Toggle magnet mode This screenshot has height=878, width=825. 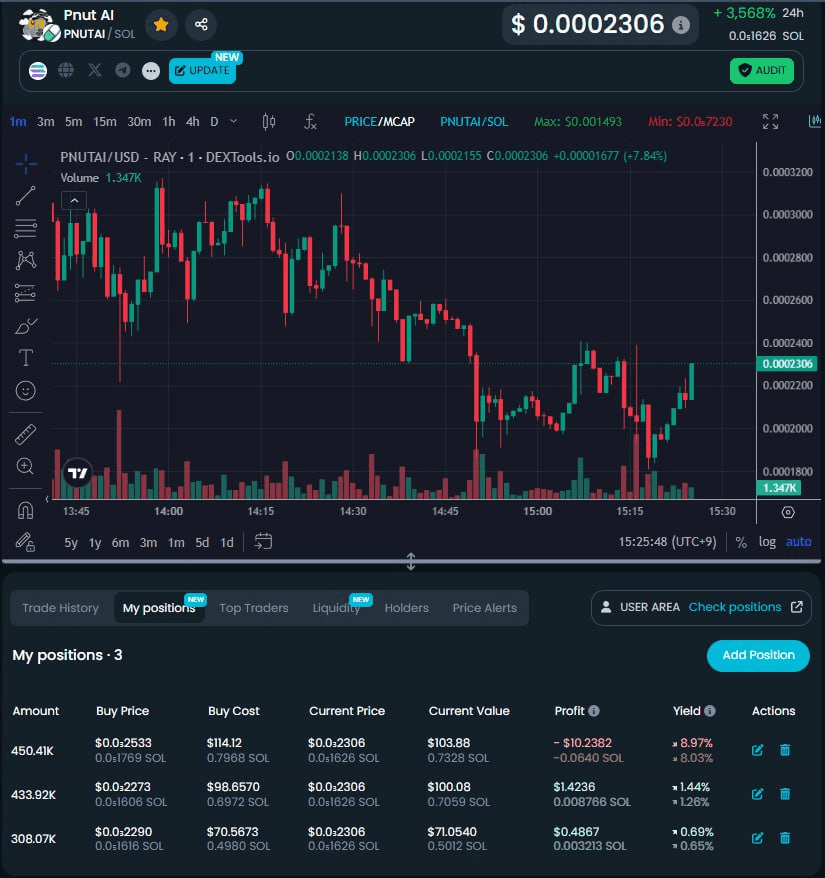point(26,511)
